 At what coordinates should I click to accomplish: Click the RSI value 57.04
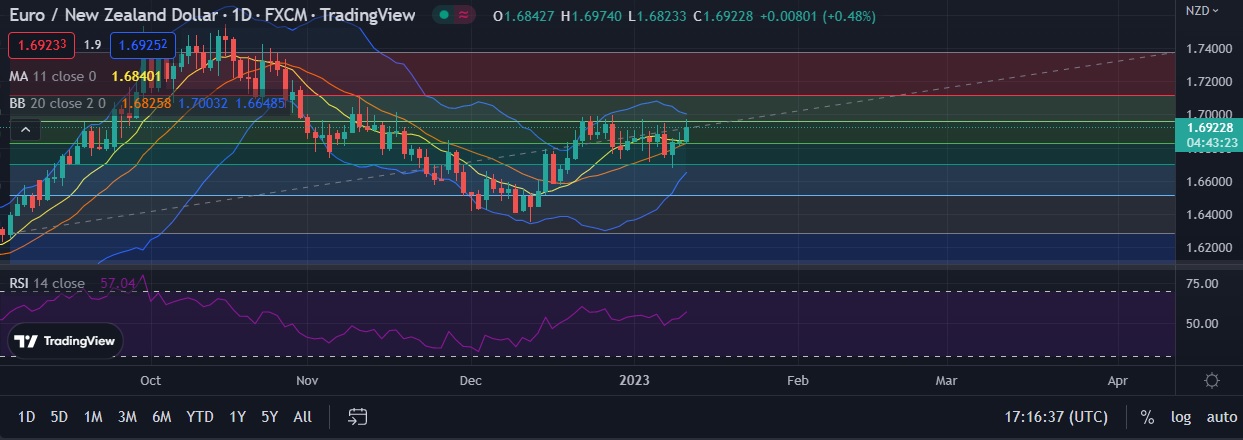coord(117,283)
